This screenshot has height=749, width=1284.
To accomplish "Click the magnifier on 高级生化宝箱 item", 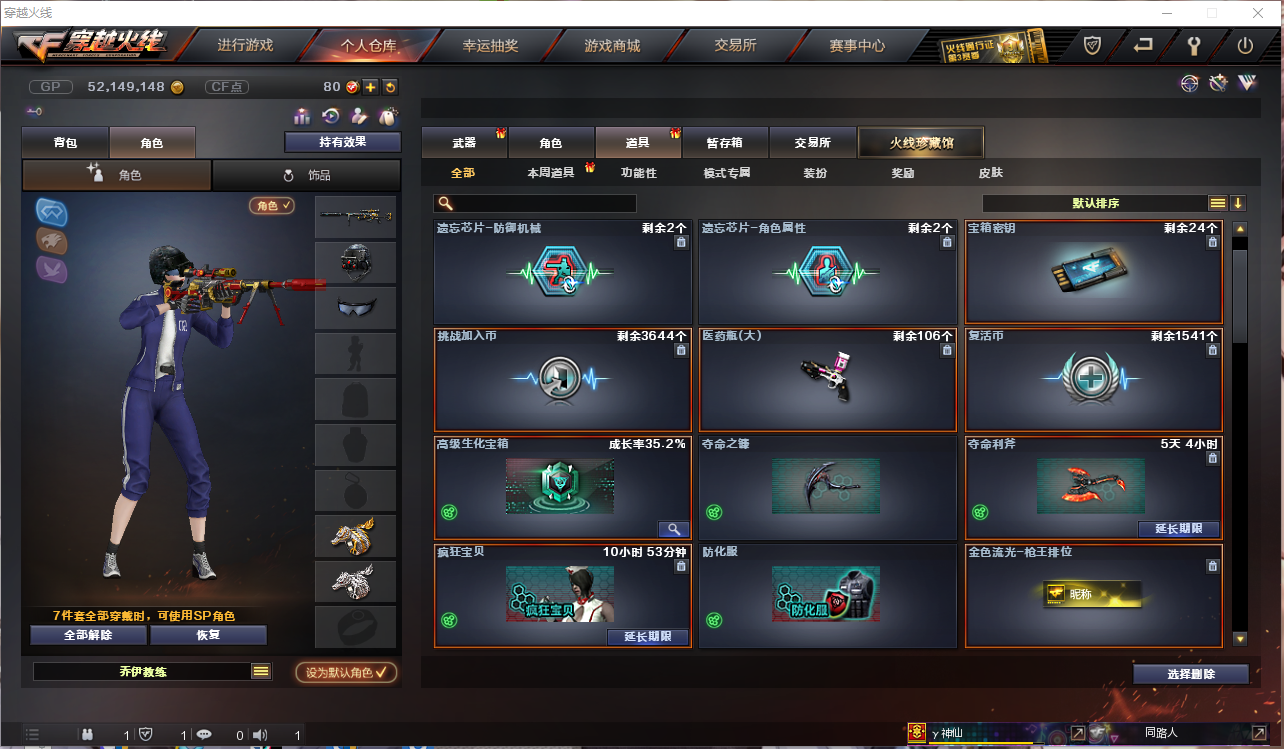I will point(673,529).
